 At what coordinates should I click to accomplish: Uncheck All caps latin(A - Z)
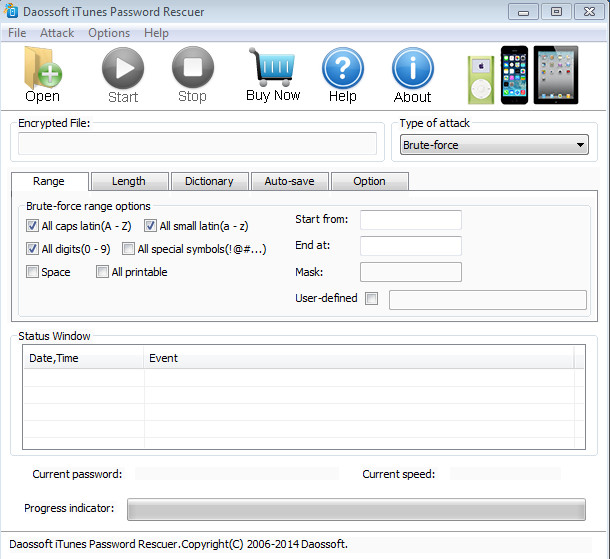tap(32, 226)
